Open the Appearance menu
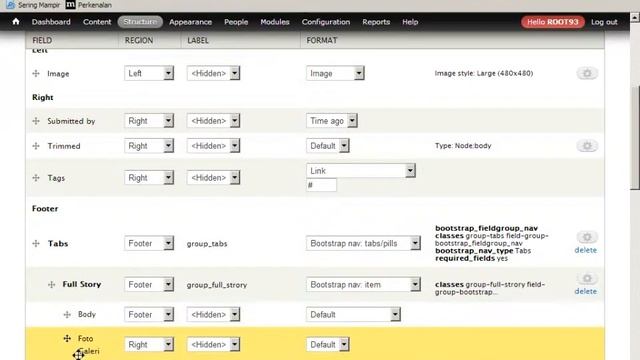 (190, 22)
